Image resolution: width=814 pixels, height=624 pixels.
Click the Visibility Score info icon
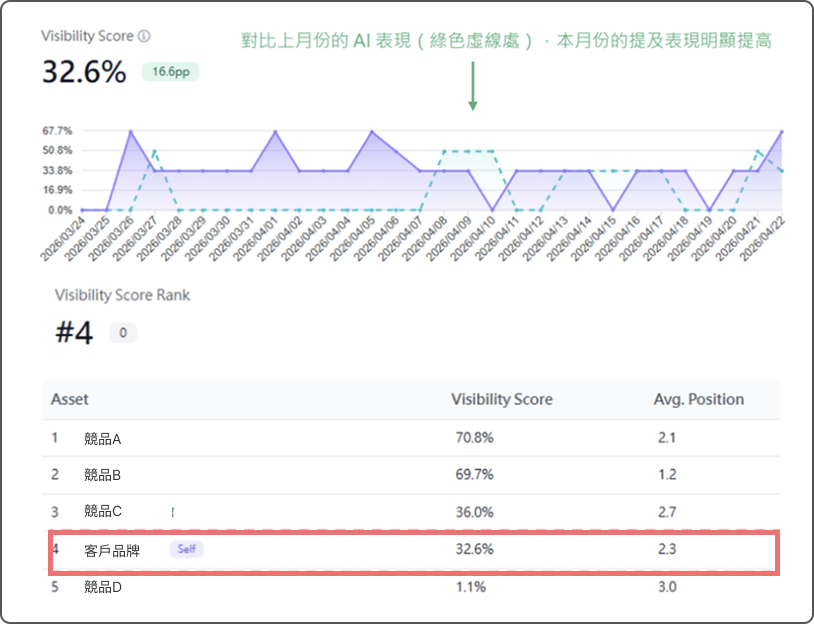145,36
